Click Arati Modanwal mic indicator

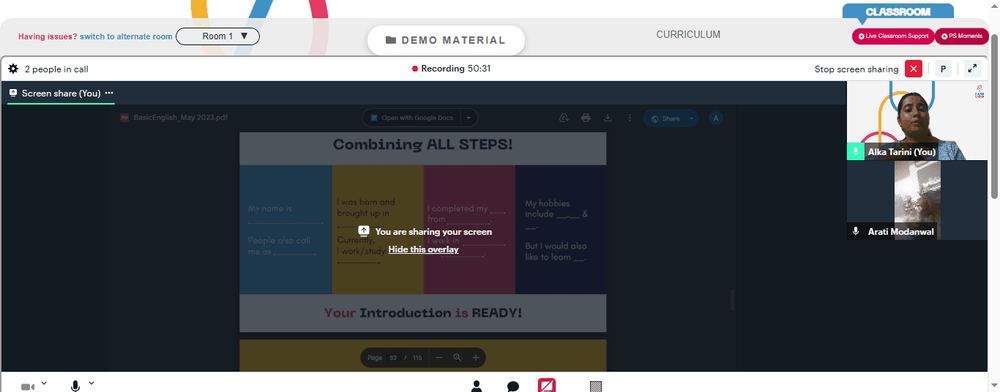(x=855, y=231)
